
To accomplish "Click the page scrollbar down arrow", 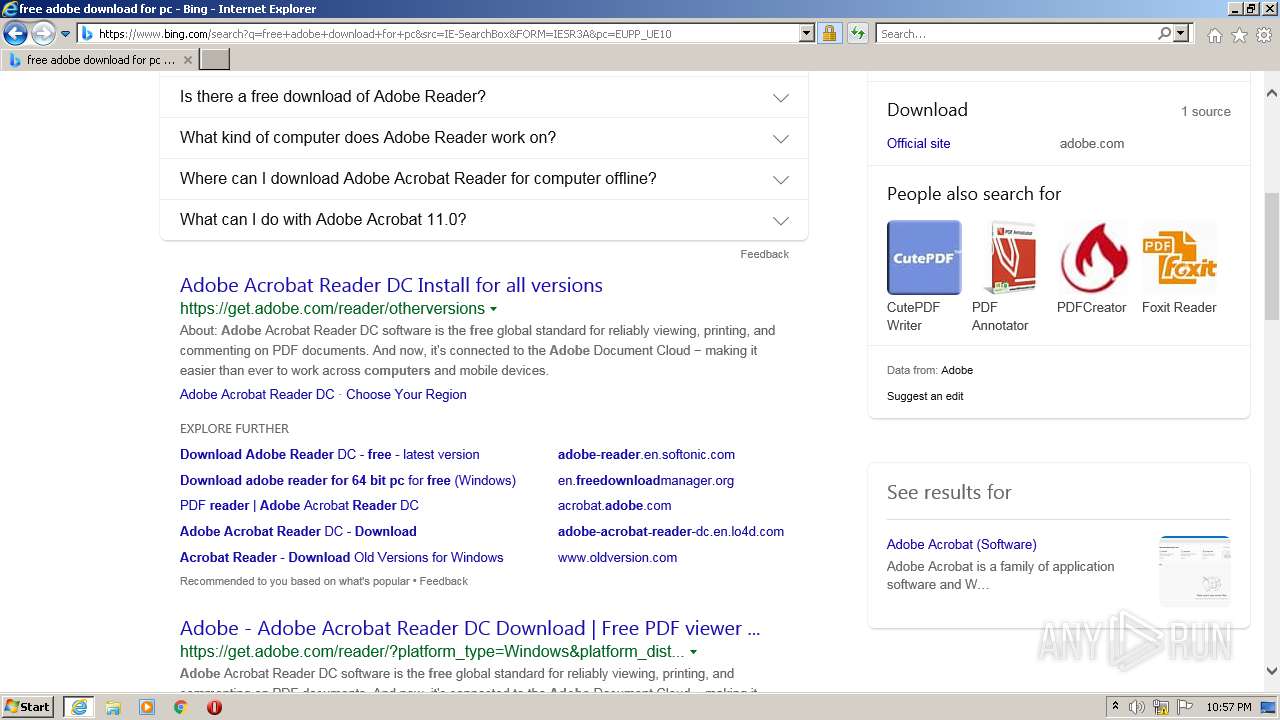I will pyautogui.click(x=1272, y=671).
